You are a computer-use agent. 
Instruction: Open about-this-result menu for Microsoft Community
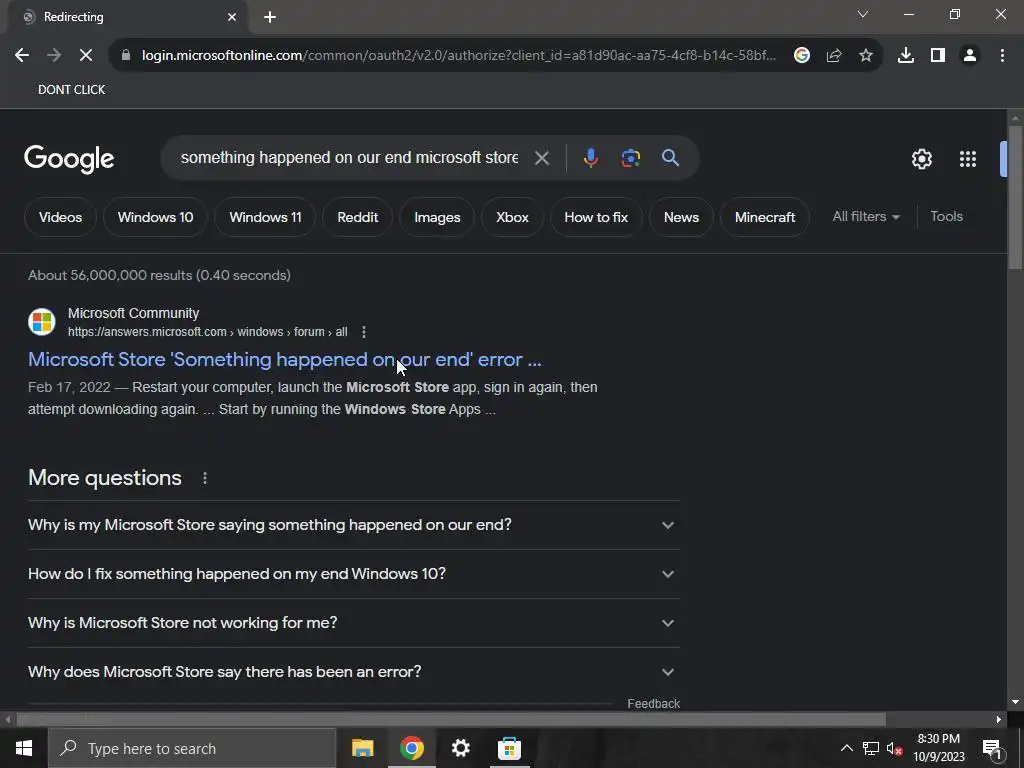point(364,332)
